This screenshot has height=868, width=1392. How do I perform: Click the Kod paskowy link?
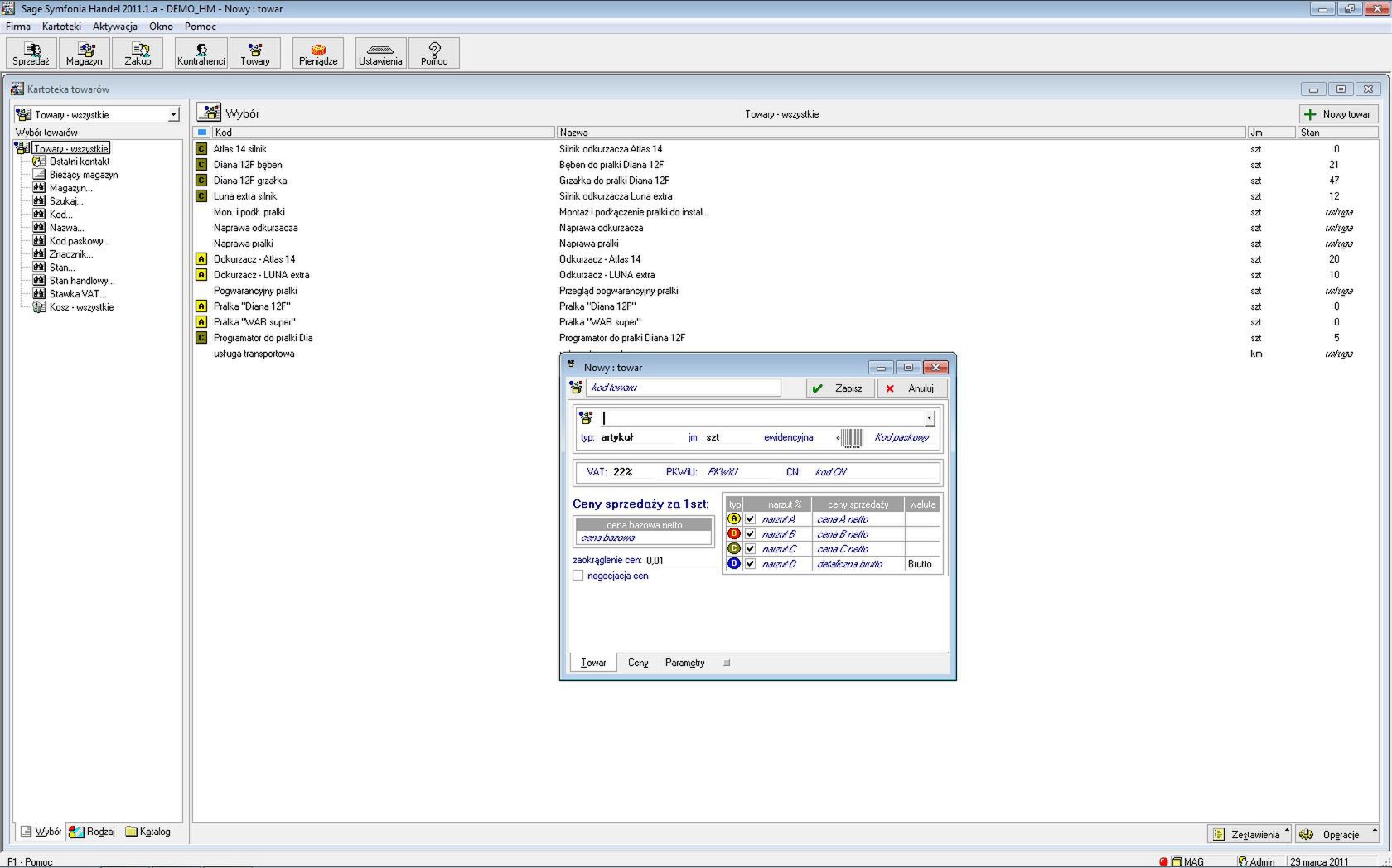click(901, 437)
